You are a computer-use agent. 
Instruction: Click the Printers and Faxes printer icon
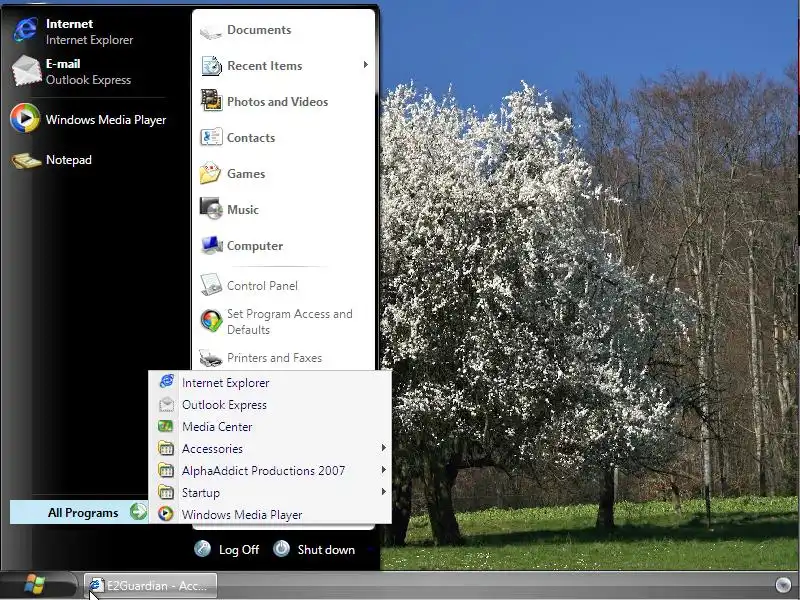tap(211, 358)
